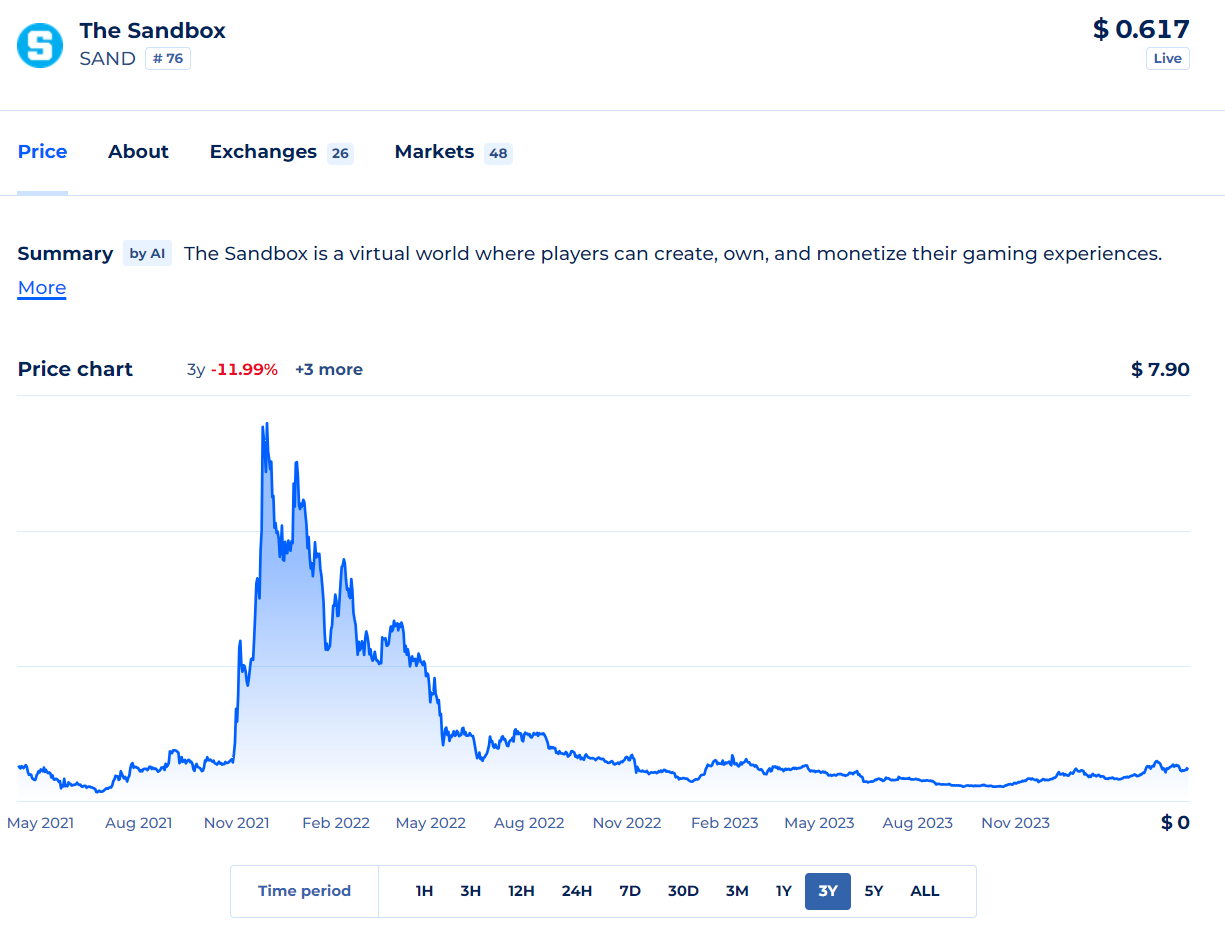Select the 3M time period
The height and width of the screenshot is (925, 1225).
737,891
